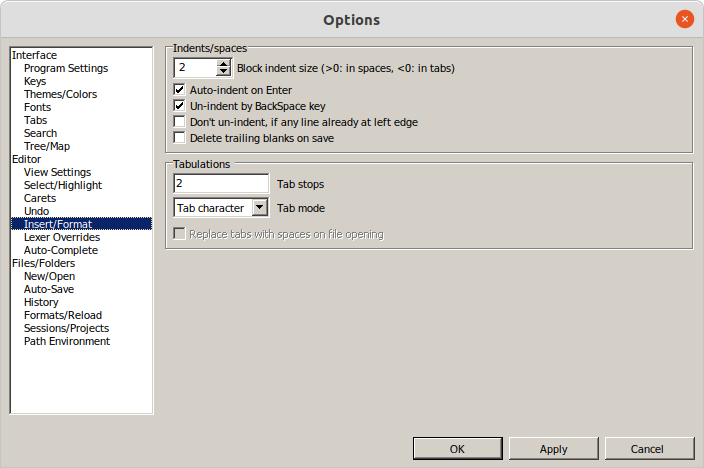The width and height of the screenshot is (704, 468).
Task: Select Tree/Map options
Action: 47,146
